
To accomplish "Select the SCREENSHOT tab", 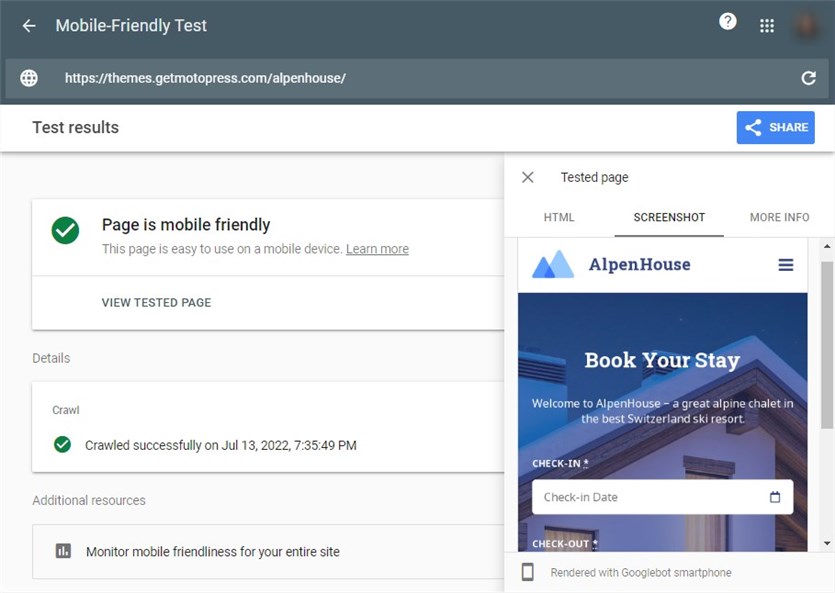I will [x=669, y=217].
